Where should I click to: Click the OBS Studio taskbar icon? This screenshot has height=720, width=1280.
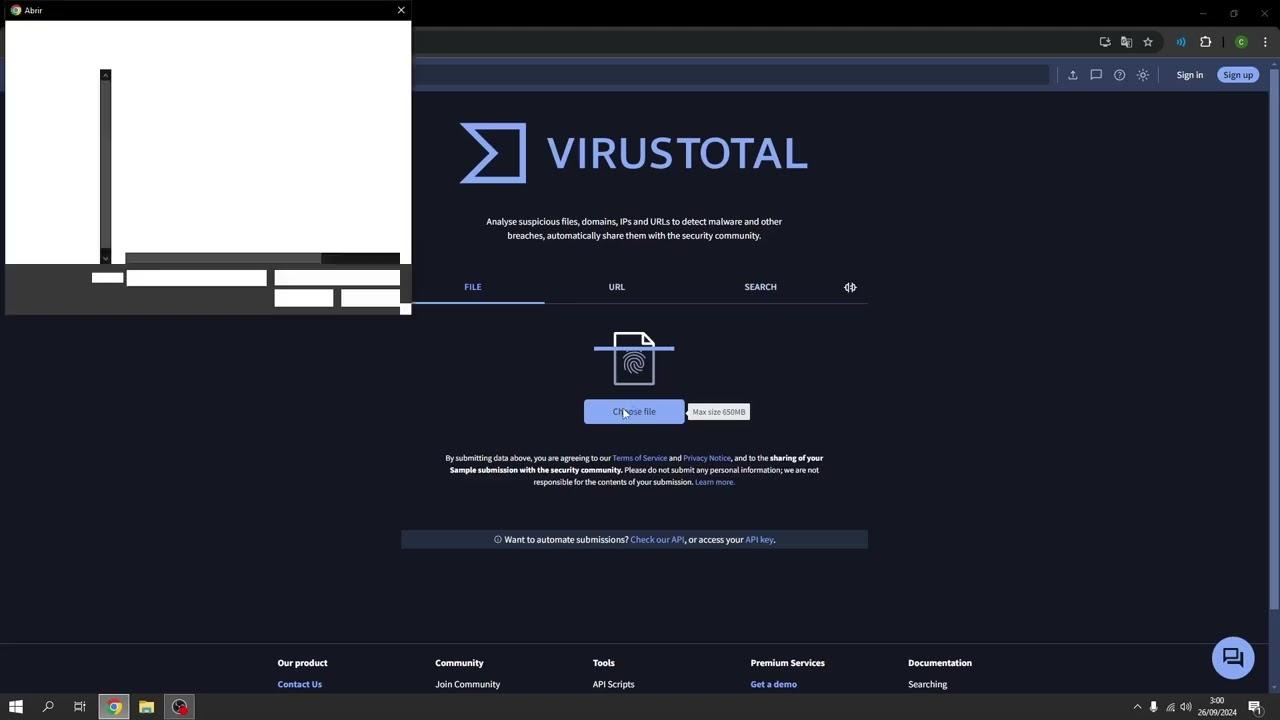point(180,707)
